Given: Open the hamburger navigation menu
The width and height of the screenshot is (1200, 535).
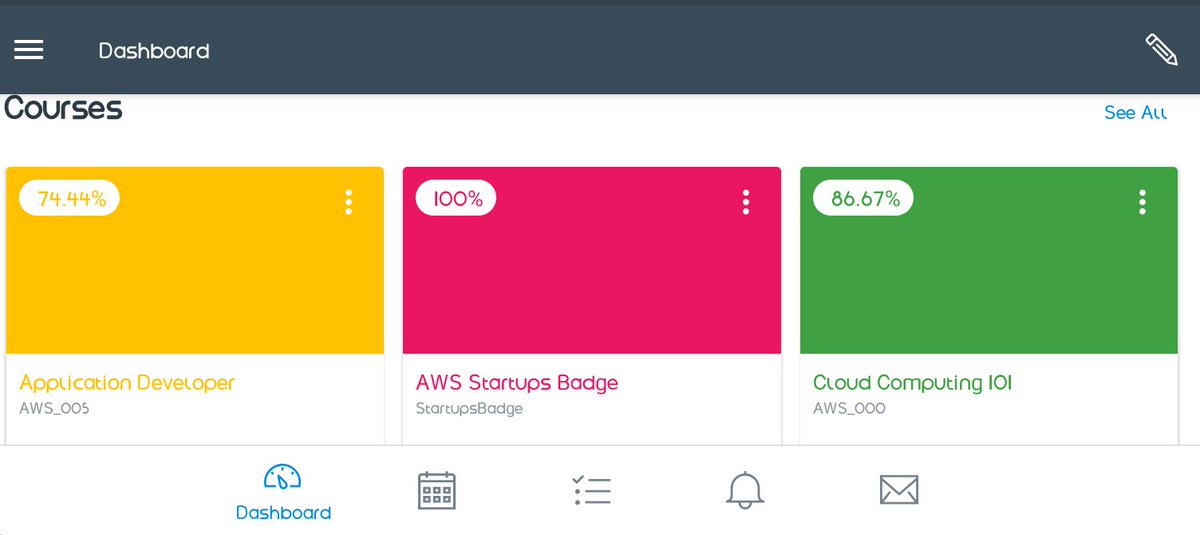Looking at the screenshot, I should [28, 50].
